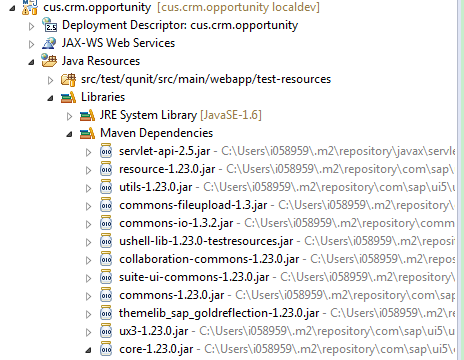Collapse core-1.23.0.jar contents

coord(88,350)
